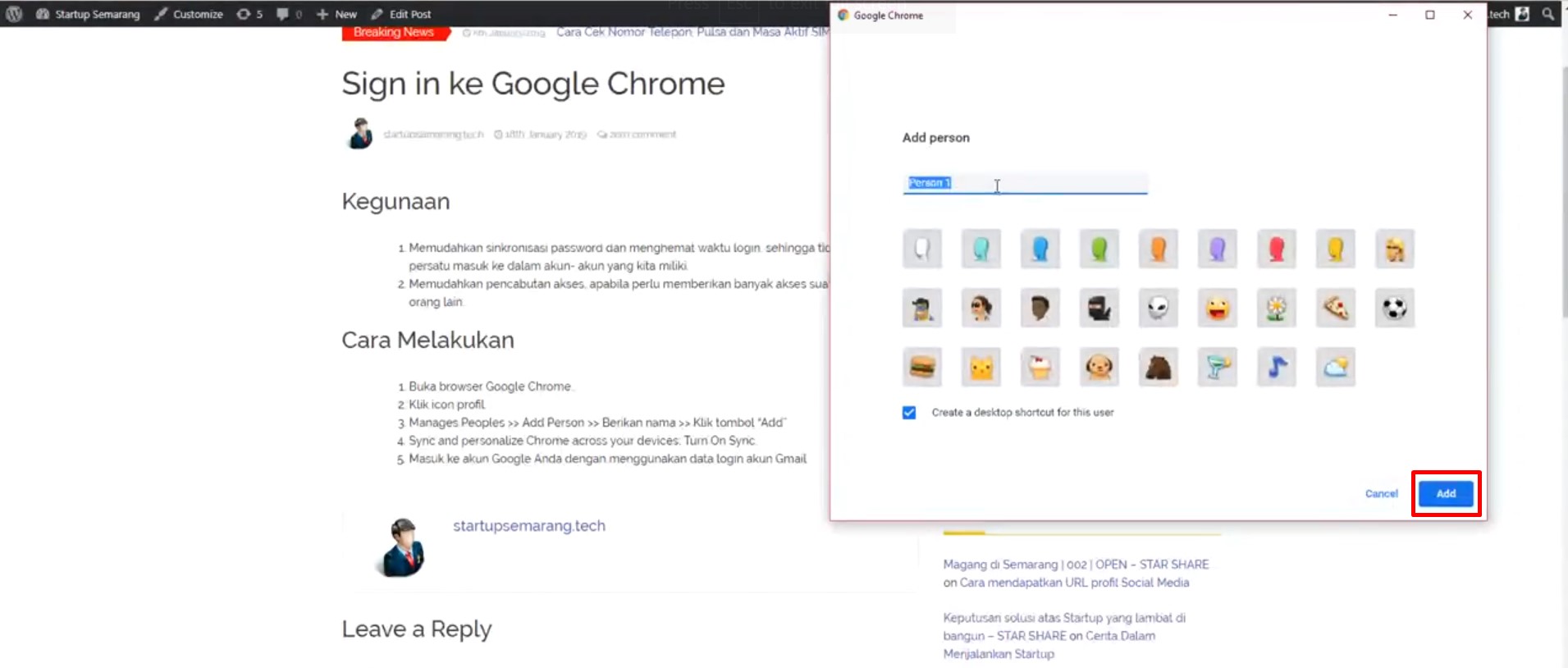Choose the teal silhouette avatar
Screen dimensions: 1568x668
(x=981, y=249)
